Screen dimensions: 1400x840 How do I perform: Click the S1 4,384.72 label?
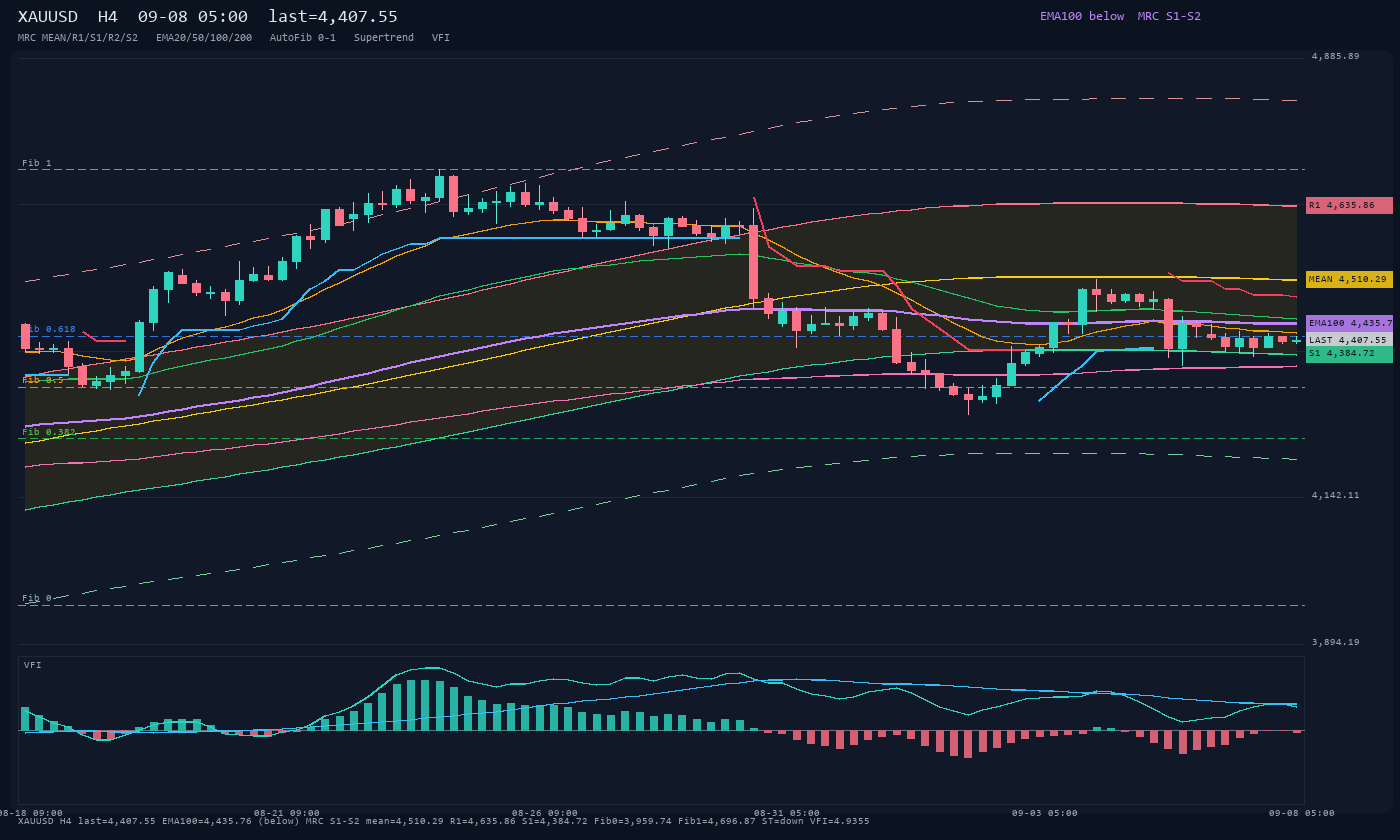pyautogui.click(x=1349, y=354)
